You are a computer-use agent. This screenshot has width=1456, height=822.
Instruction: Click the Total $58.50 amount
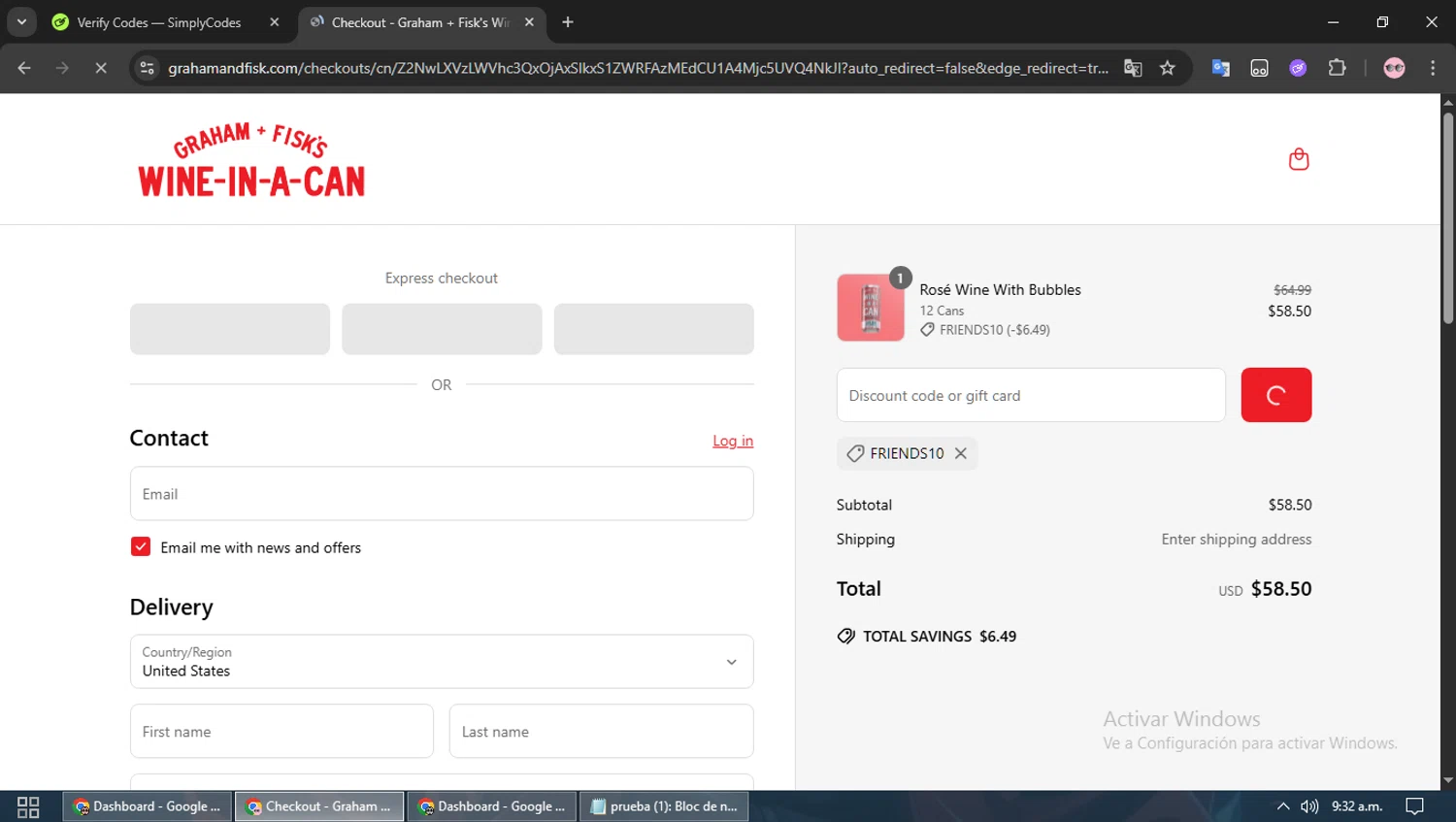(1281, 589)
